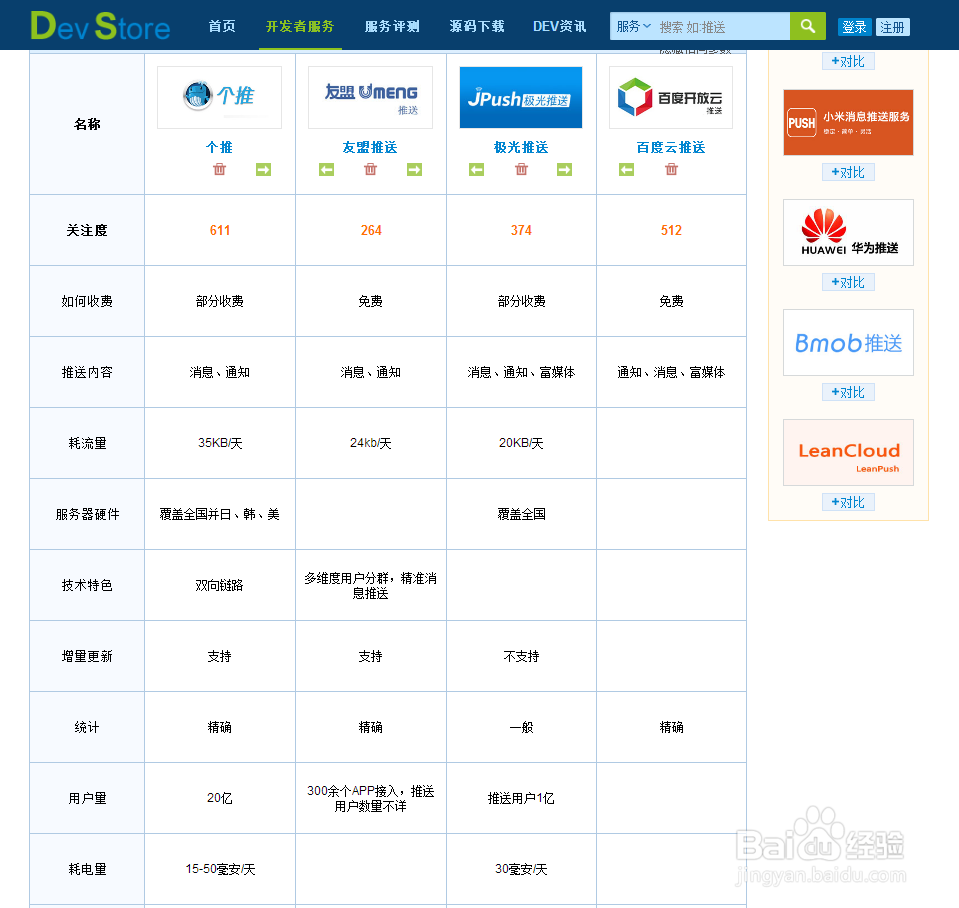Add LeanCloud to comparison via +对比
The height and width of the screenshot is (908, 959).
point(847,501)
